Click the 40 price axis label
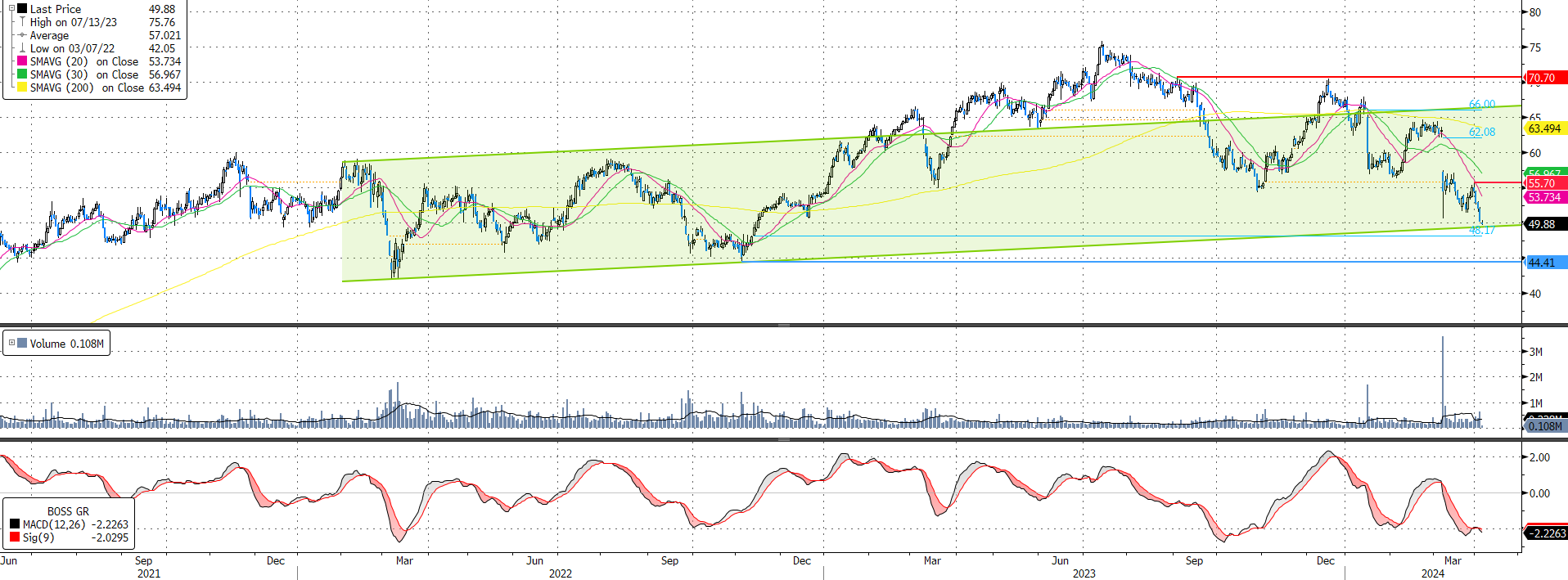The height and width of the screenshot is (580, 1568). pos(1535,294)
